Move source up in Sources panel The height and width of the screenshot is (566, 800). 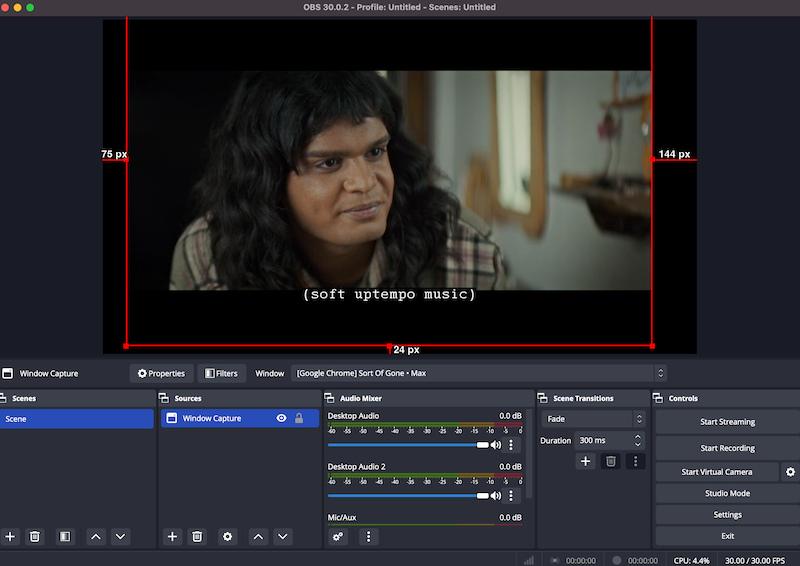[x=258, y=536]
